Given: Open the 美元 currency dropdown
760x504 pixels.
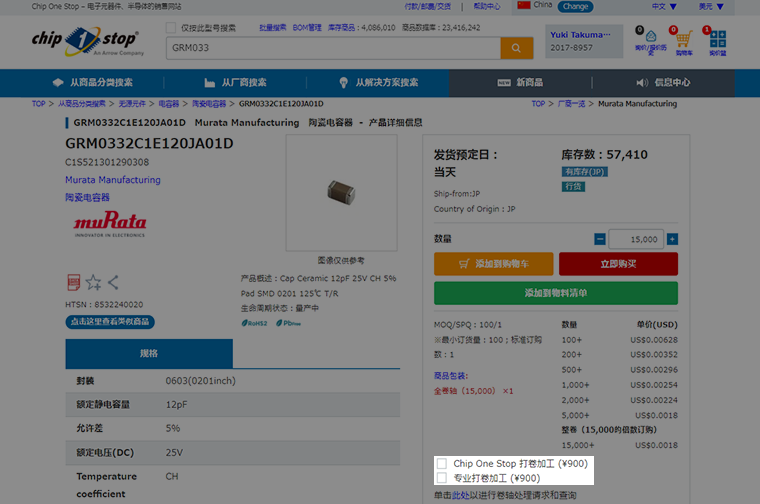Looking at the screenshot, I should pos(711,6).
